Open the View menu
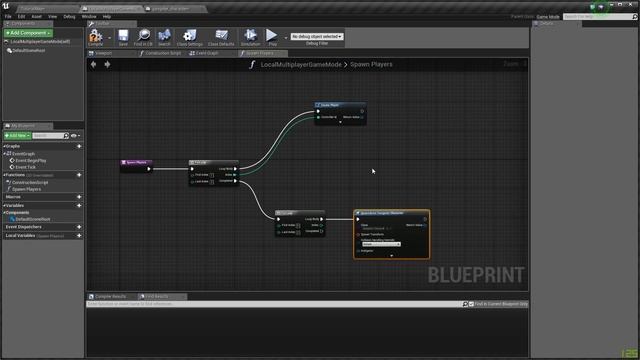 click(x=52, y=17)
